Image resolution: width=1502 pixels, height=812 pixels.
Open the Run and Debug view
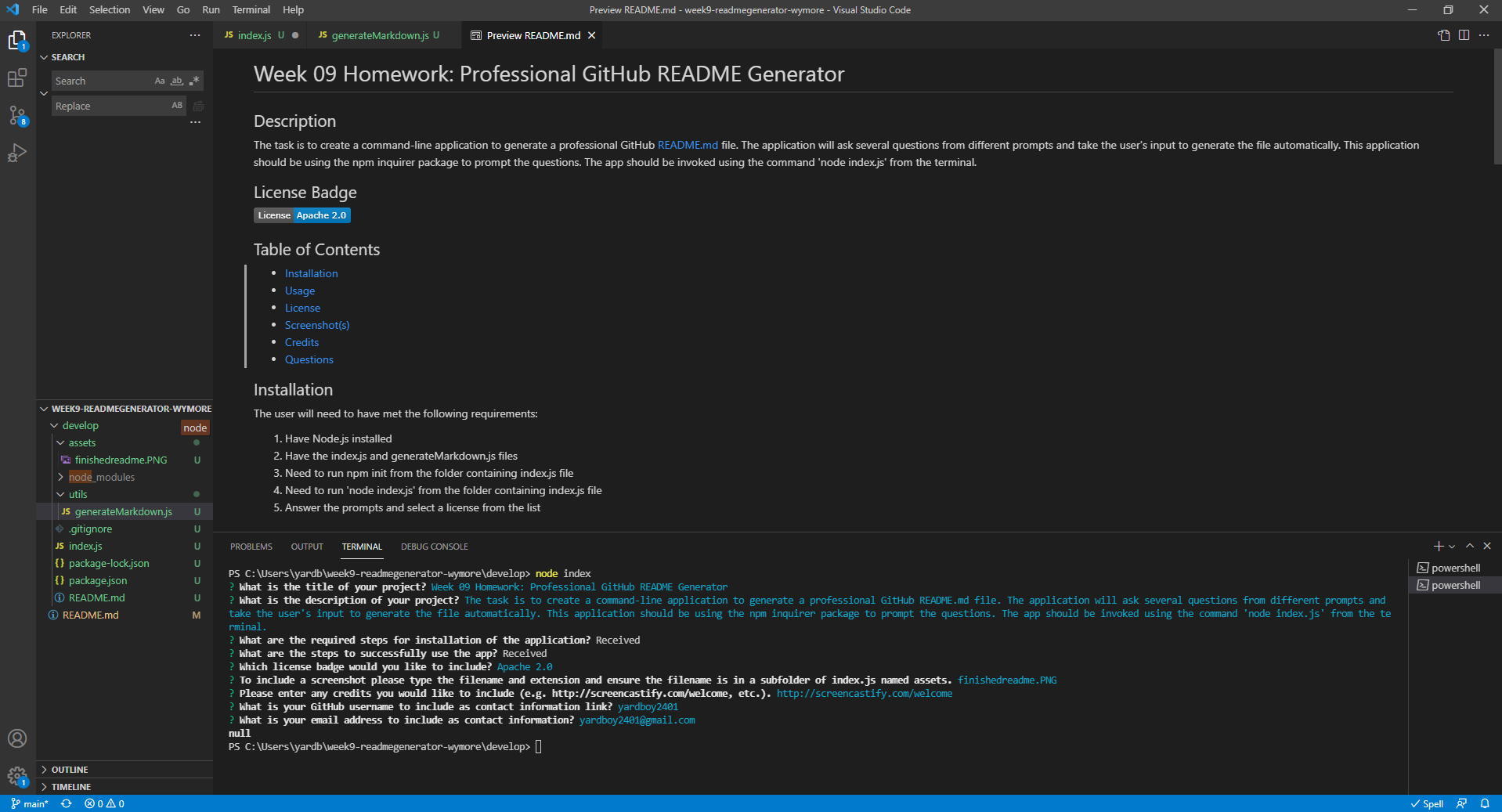click(x=17, y=153)
